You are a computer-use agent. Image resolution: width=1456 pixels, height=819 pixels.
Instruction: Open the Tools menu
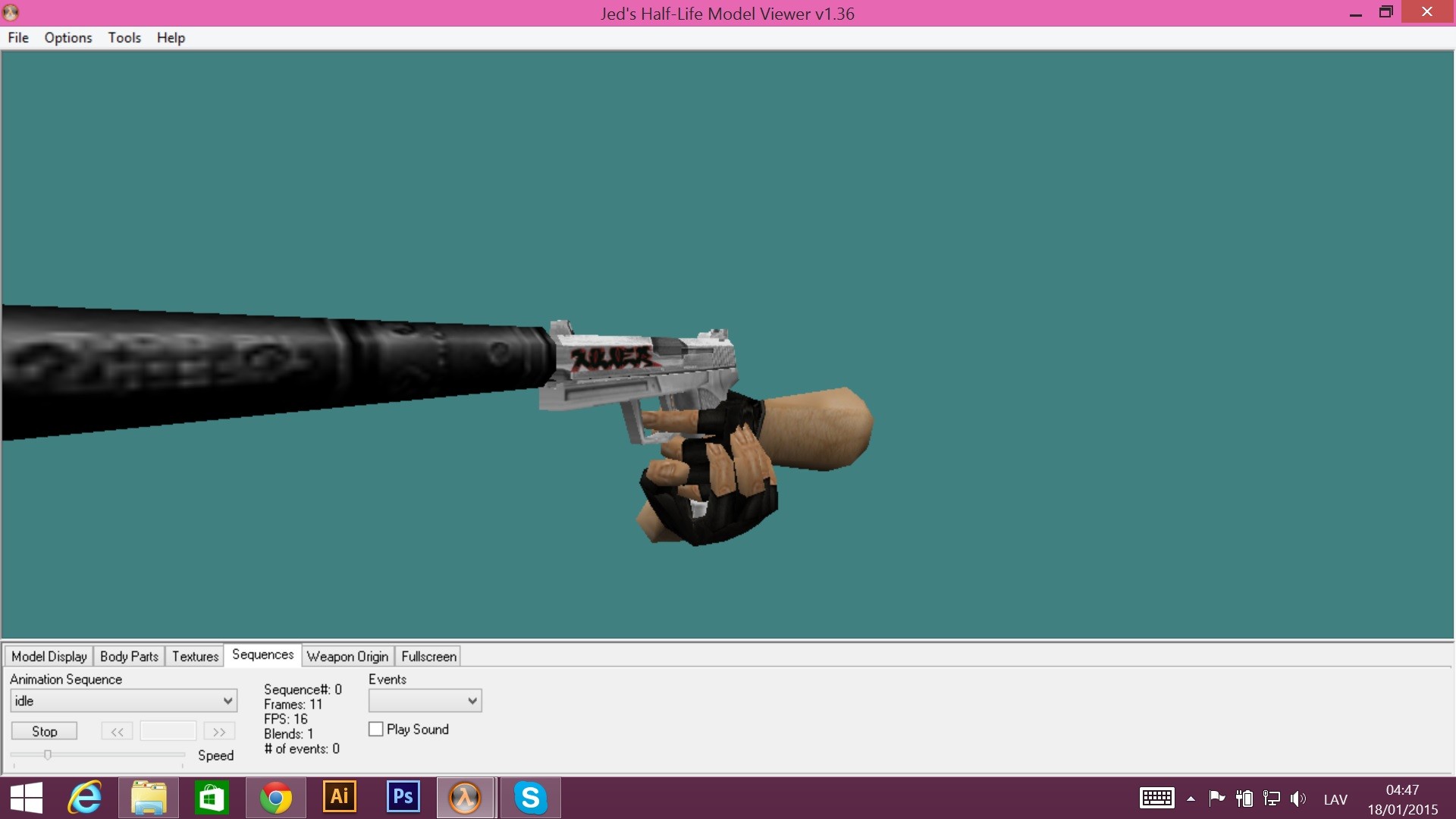124,37
